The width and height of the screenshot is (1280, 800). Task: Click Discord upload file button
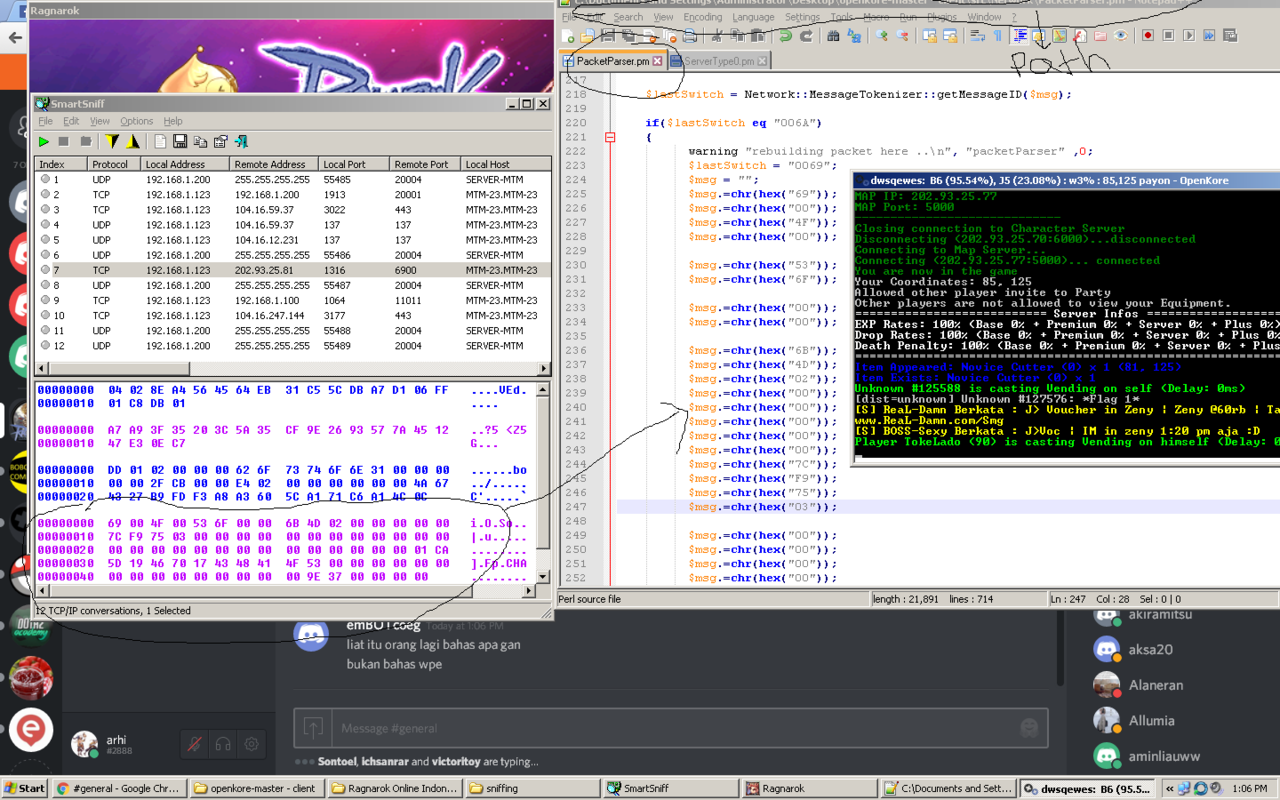click(314, 728)
